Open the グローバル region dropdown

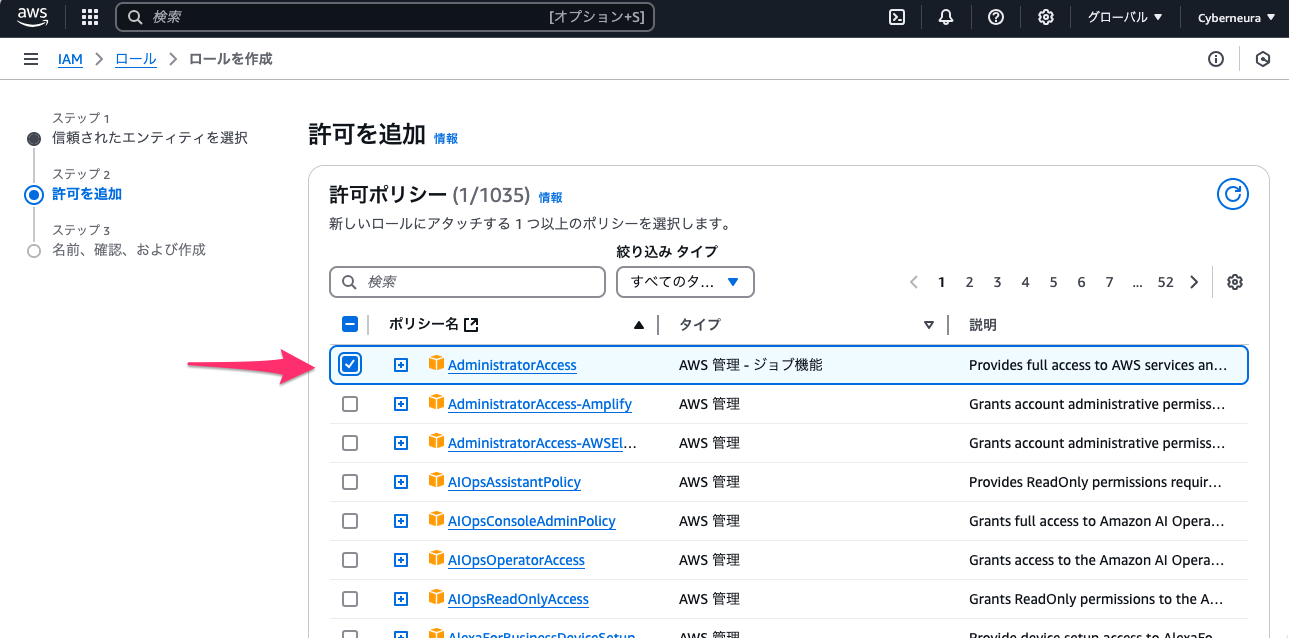(x=1125, y=17)
